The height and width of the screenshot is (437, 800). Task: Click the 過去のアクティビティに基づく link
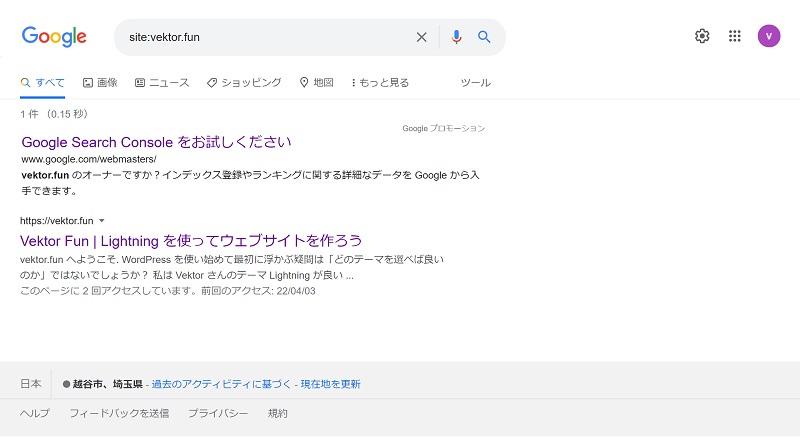point(221,384)
